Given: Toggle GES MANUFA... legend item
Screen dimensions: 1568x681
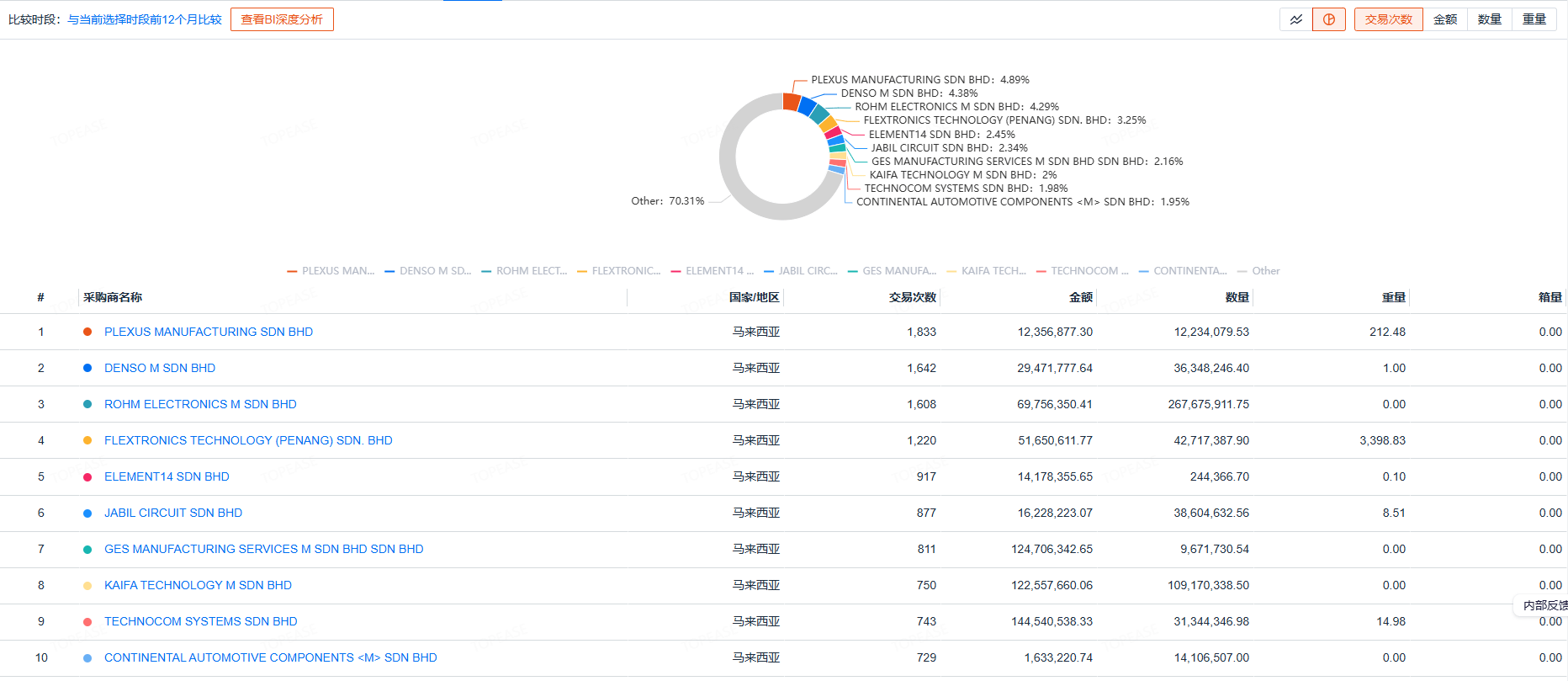Looking at the screenshot, I should click(892, 271).
